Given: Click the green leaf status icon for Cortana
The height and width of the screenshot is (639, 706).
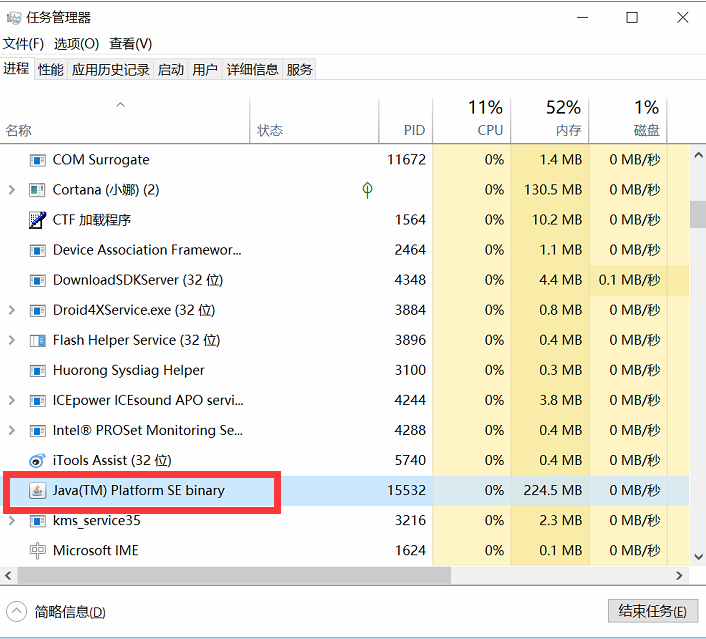Looking at the screenshot, I should (367, 190).
